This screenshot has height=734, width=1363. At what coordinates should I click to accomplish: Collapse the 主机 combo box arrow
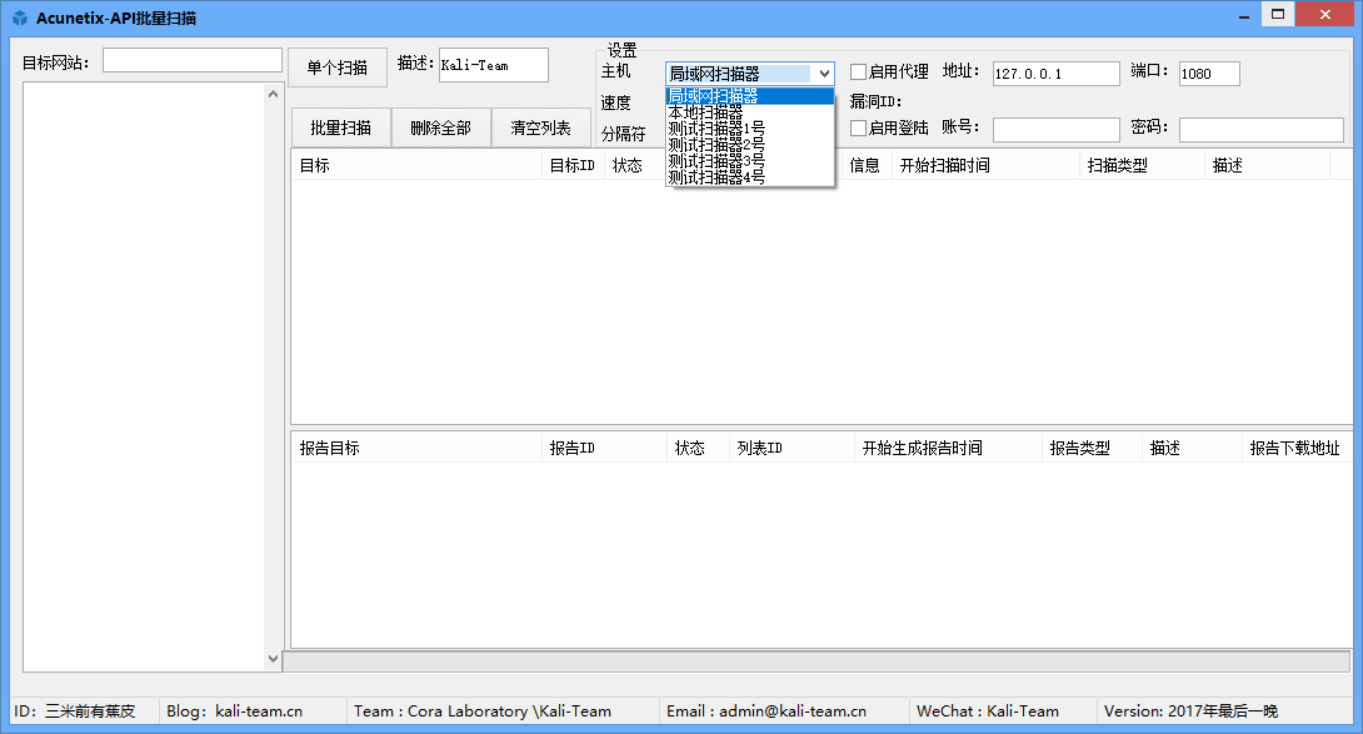tap(824, 73)
